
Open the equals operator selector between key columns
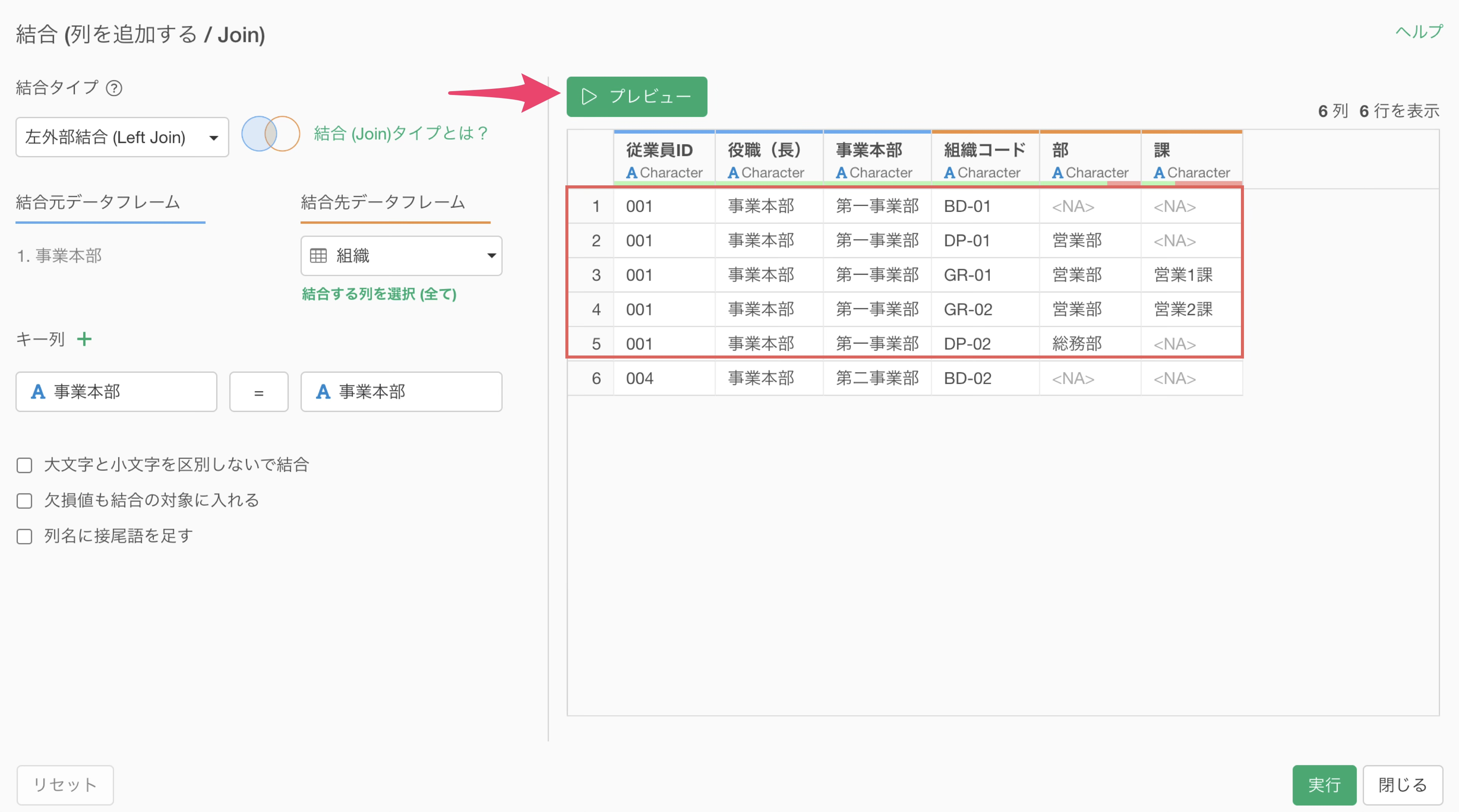[x=259, y=392]
